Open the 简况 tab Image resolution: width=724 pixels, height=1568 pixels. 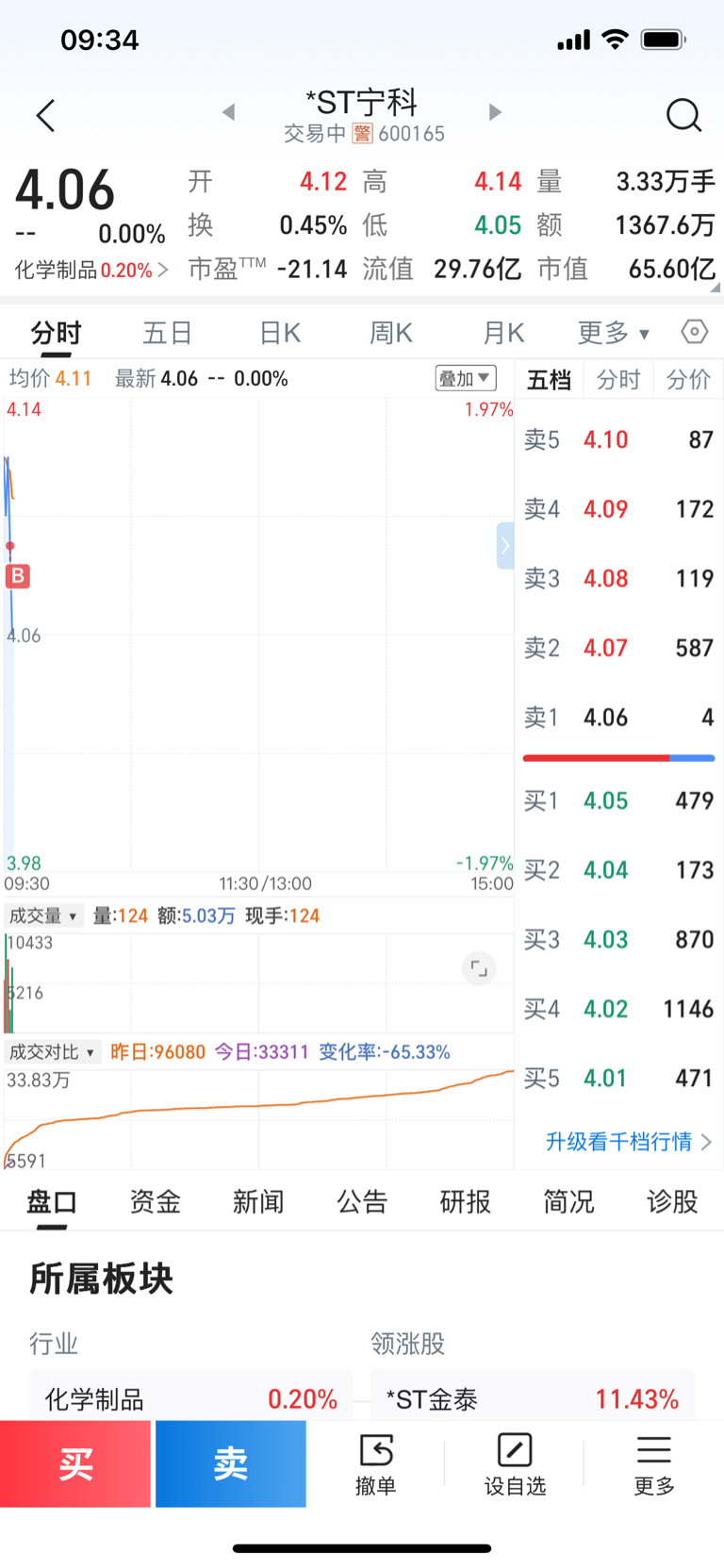pyautogui.click(x=568, y=1201)
